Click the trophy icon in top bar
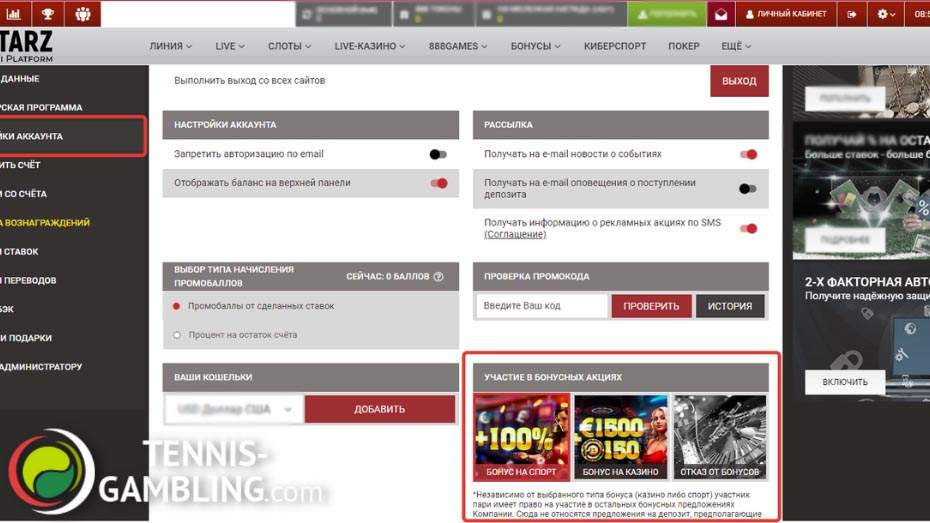 49,14
